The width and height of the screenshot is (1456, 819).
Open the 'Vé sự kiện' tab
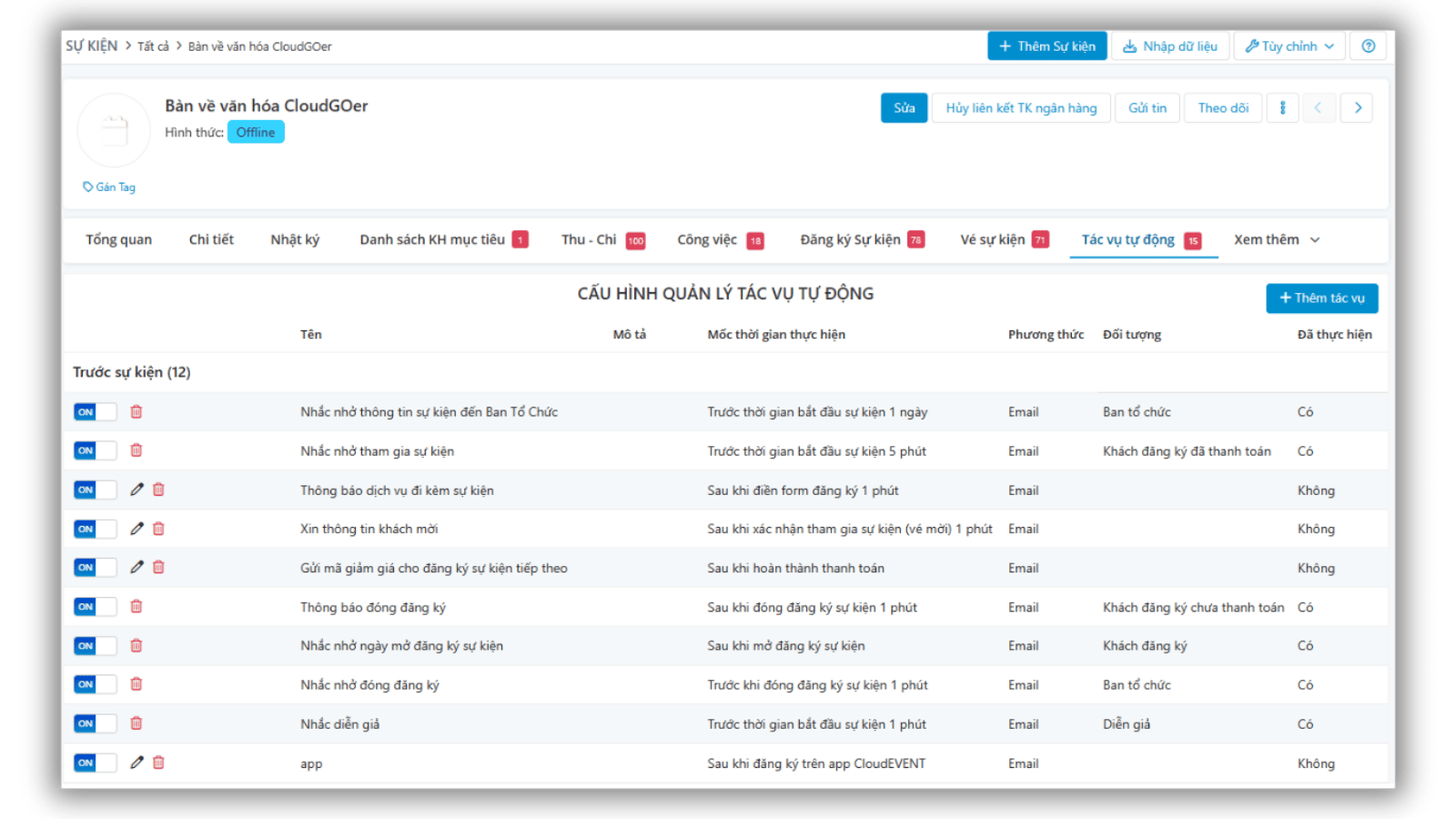tap(992, 240)
